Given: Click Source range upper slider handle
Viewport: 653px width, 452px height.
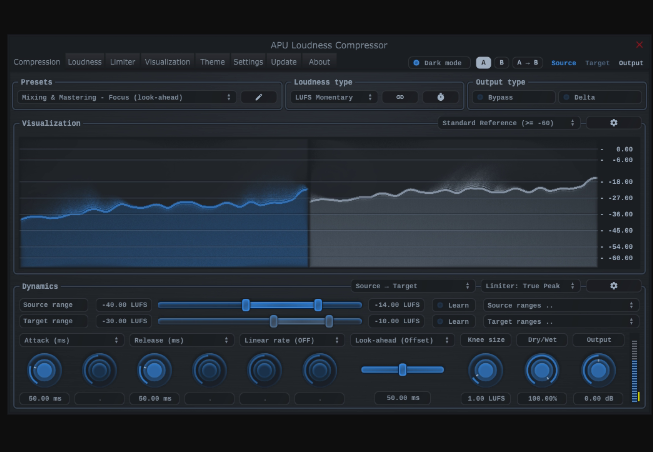Looking at the screenshot, I should [x=318, y=305].
